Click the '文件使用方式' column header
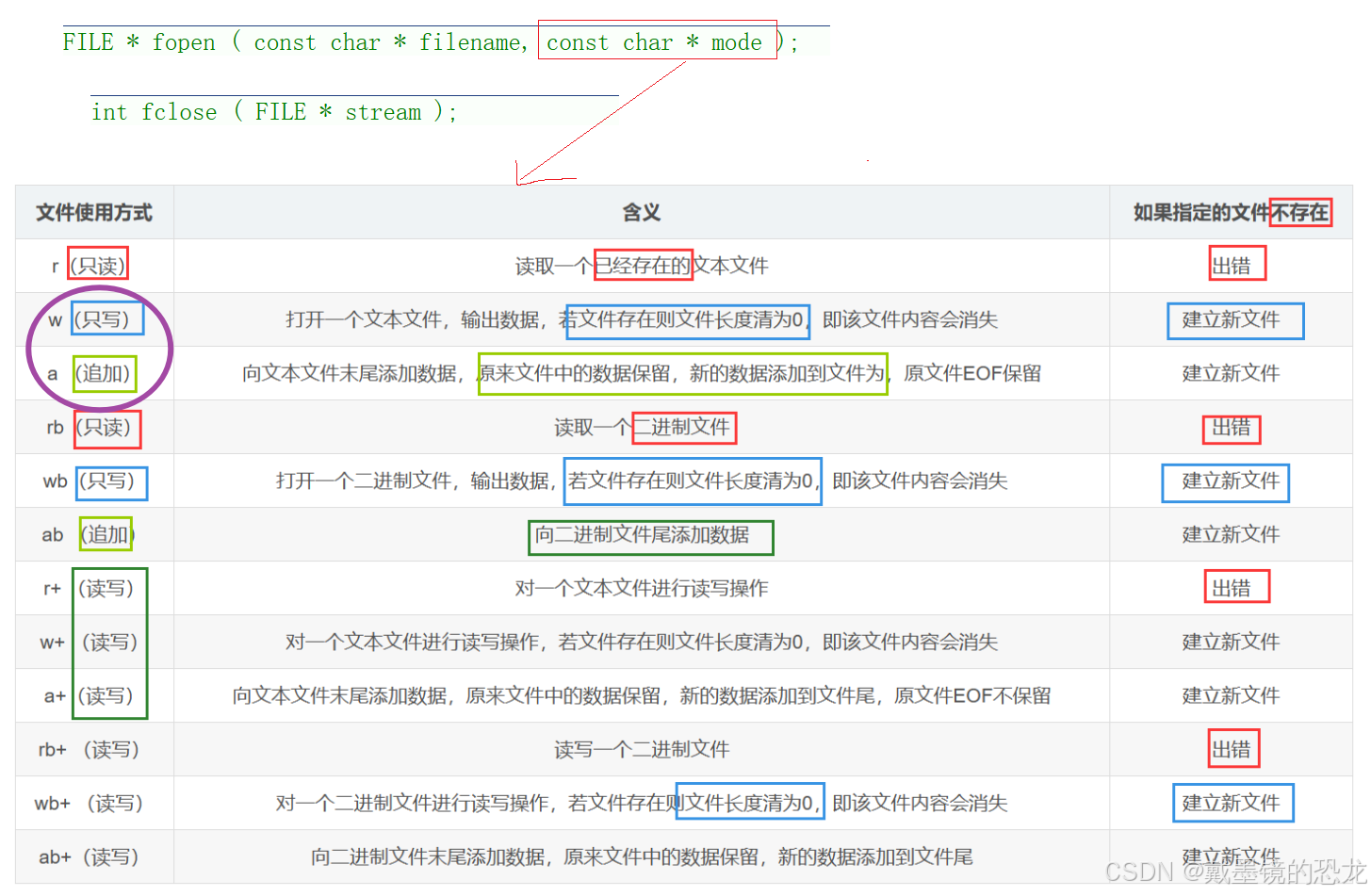The height and width of the screenshot is (896, 1371). click(94, 213)
